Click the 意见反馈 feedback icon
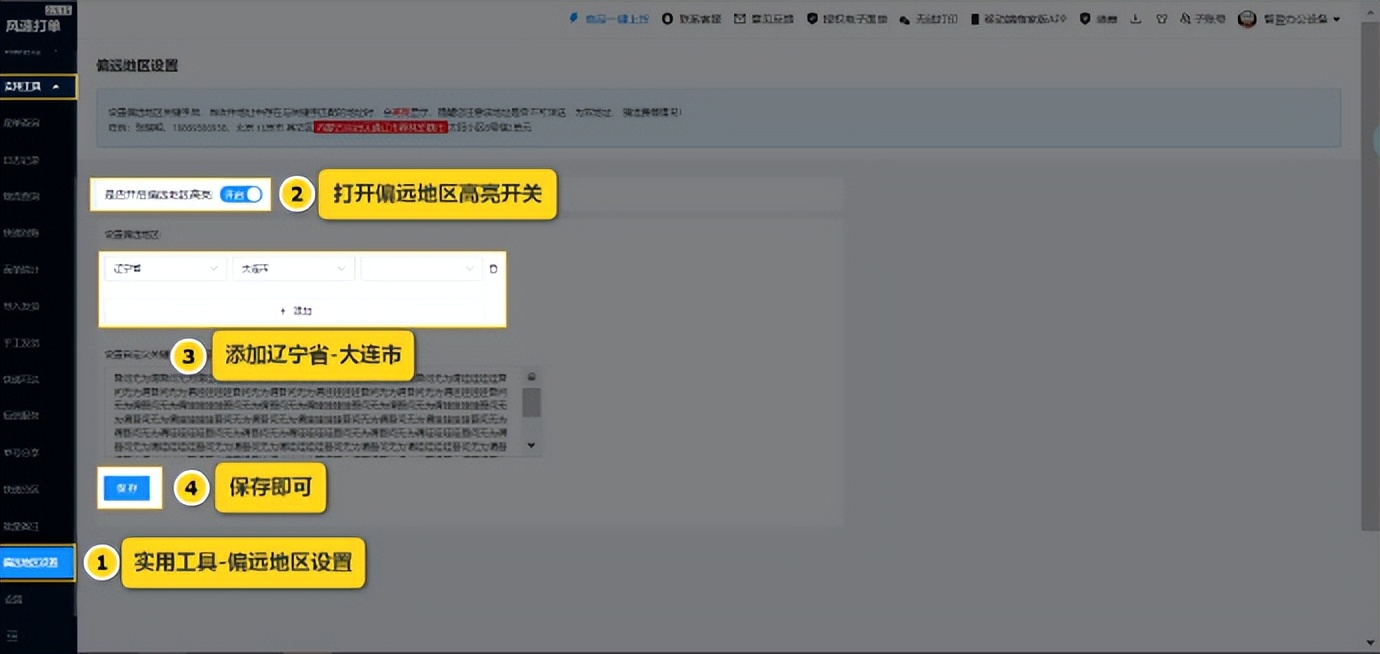1380x654 pixels. pyautogui.click(x=764, y=18)
